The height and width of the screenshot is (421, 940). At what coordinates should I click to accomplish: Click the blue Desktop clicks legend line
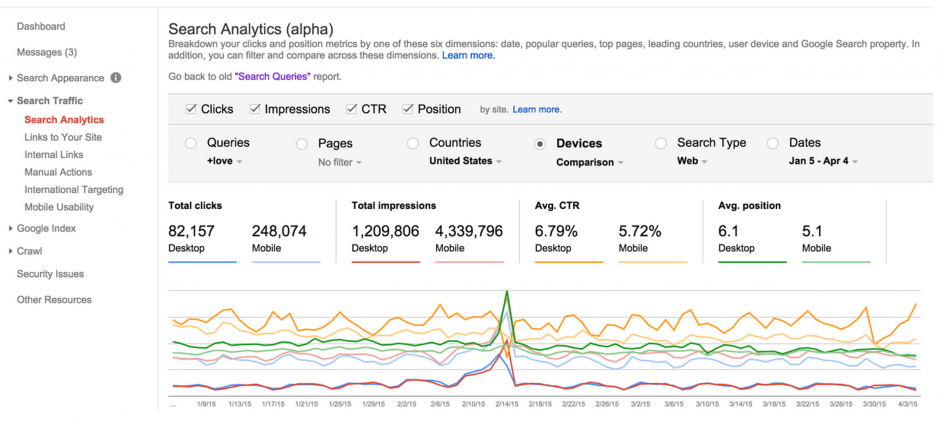click(203, 262)
